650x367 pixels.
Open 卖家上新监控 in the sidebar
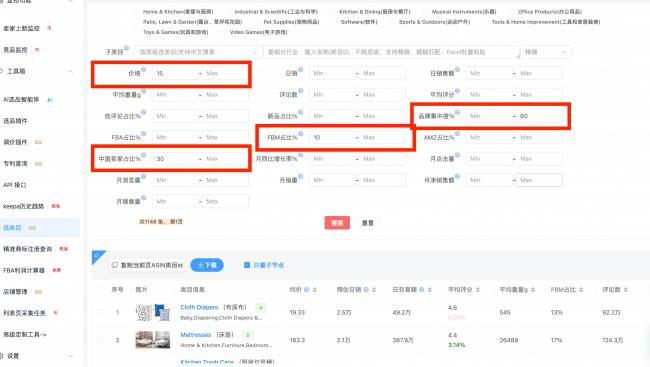(x=22, y=28)
